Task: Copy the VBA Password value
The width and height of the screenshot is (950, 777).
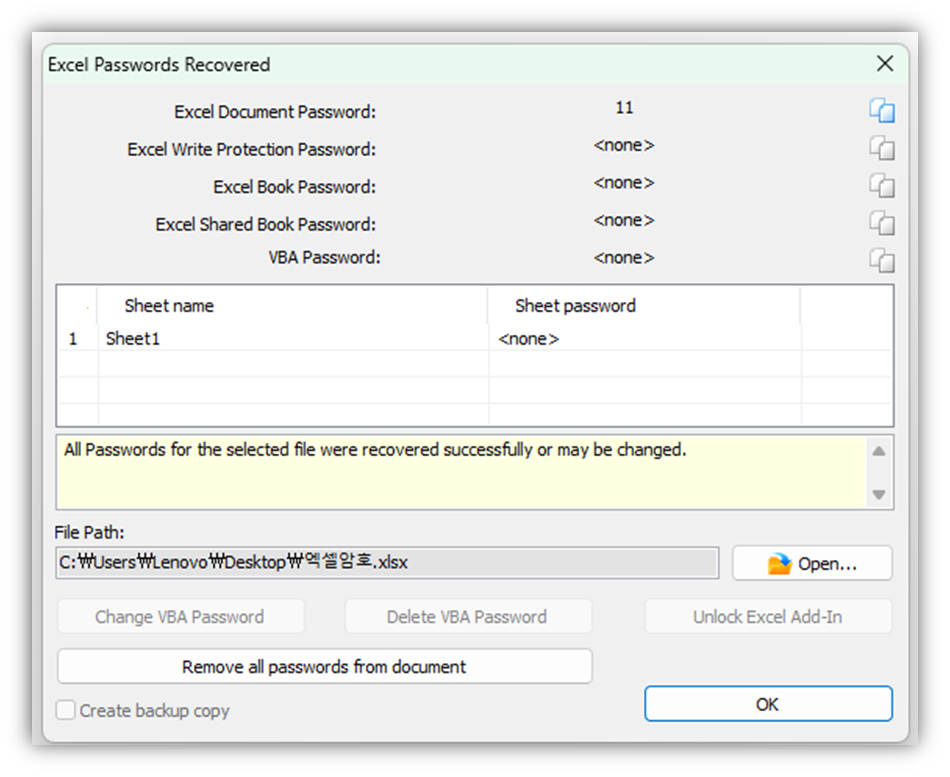Action: coord(881,260)
